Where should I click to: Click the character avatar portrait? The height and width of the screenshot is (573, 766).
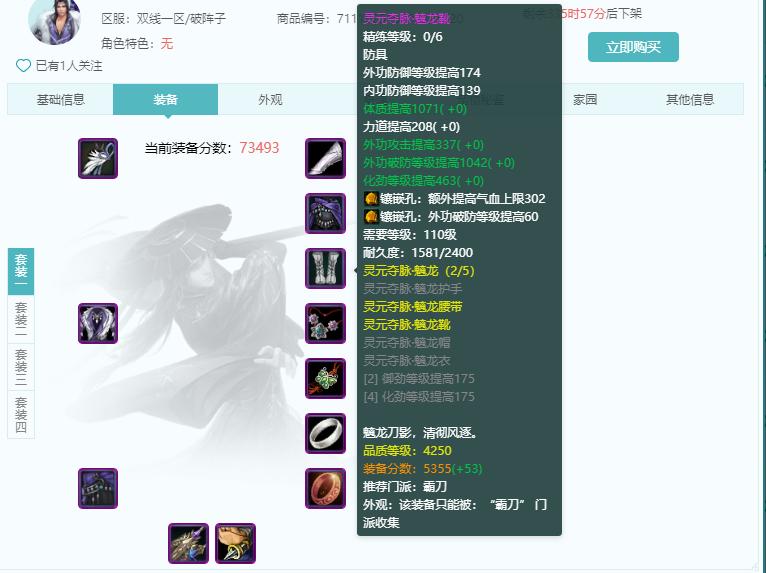55,21
